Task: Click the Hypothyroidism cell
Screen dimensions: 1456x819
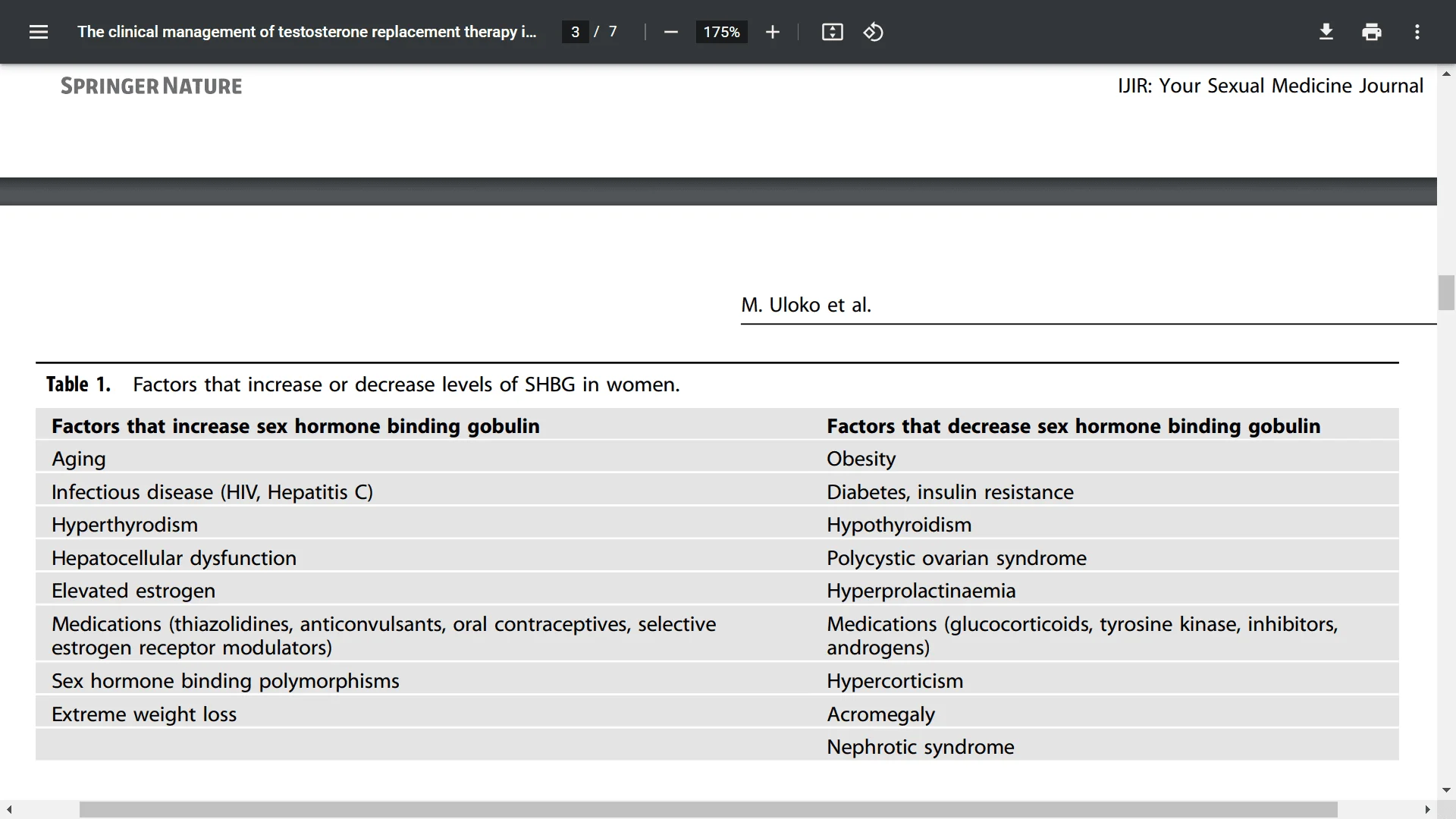Action: tap(899, 525)
